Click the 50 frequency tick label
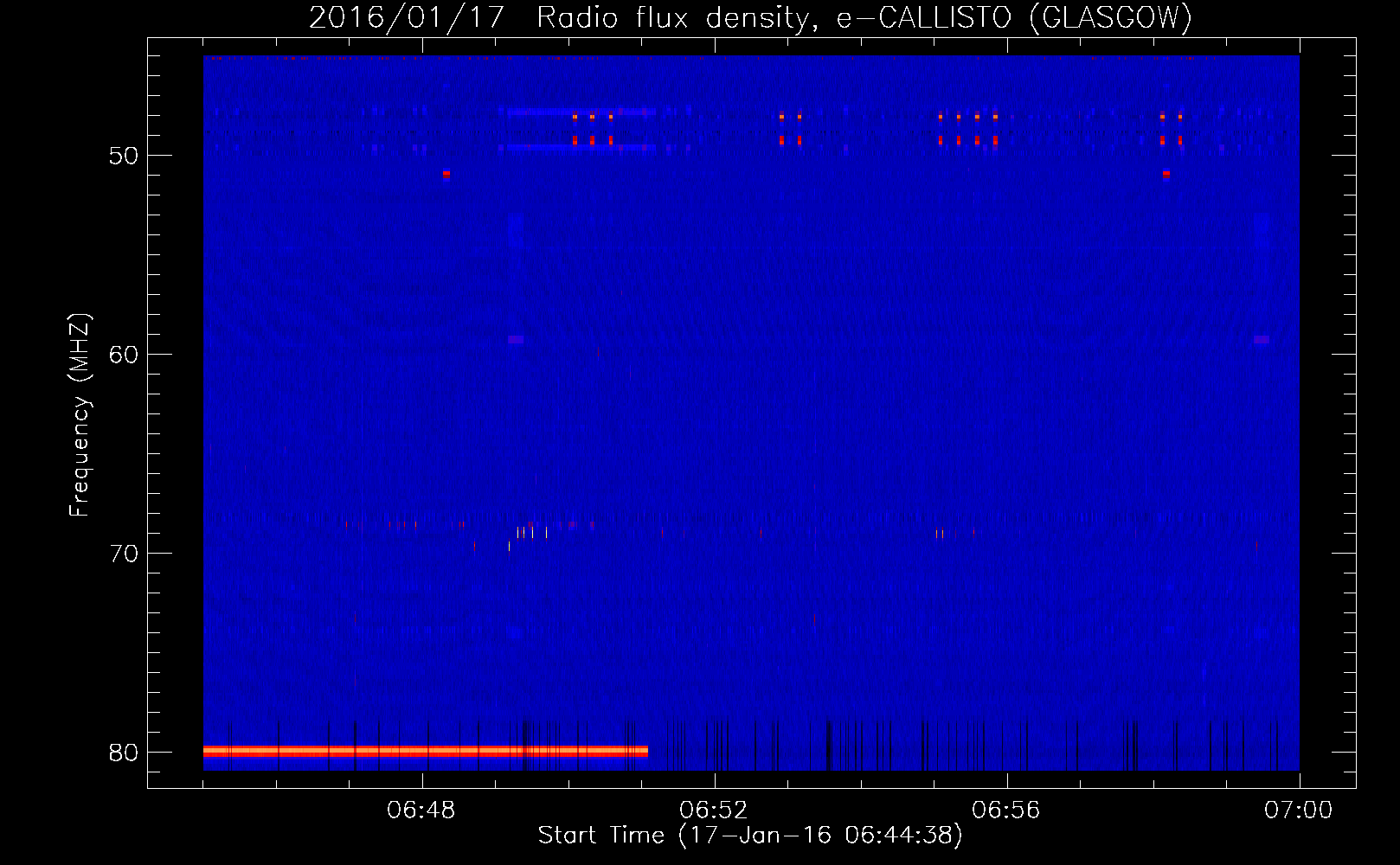The width and height of the screenshot is (1400, 865). (124, 156)
